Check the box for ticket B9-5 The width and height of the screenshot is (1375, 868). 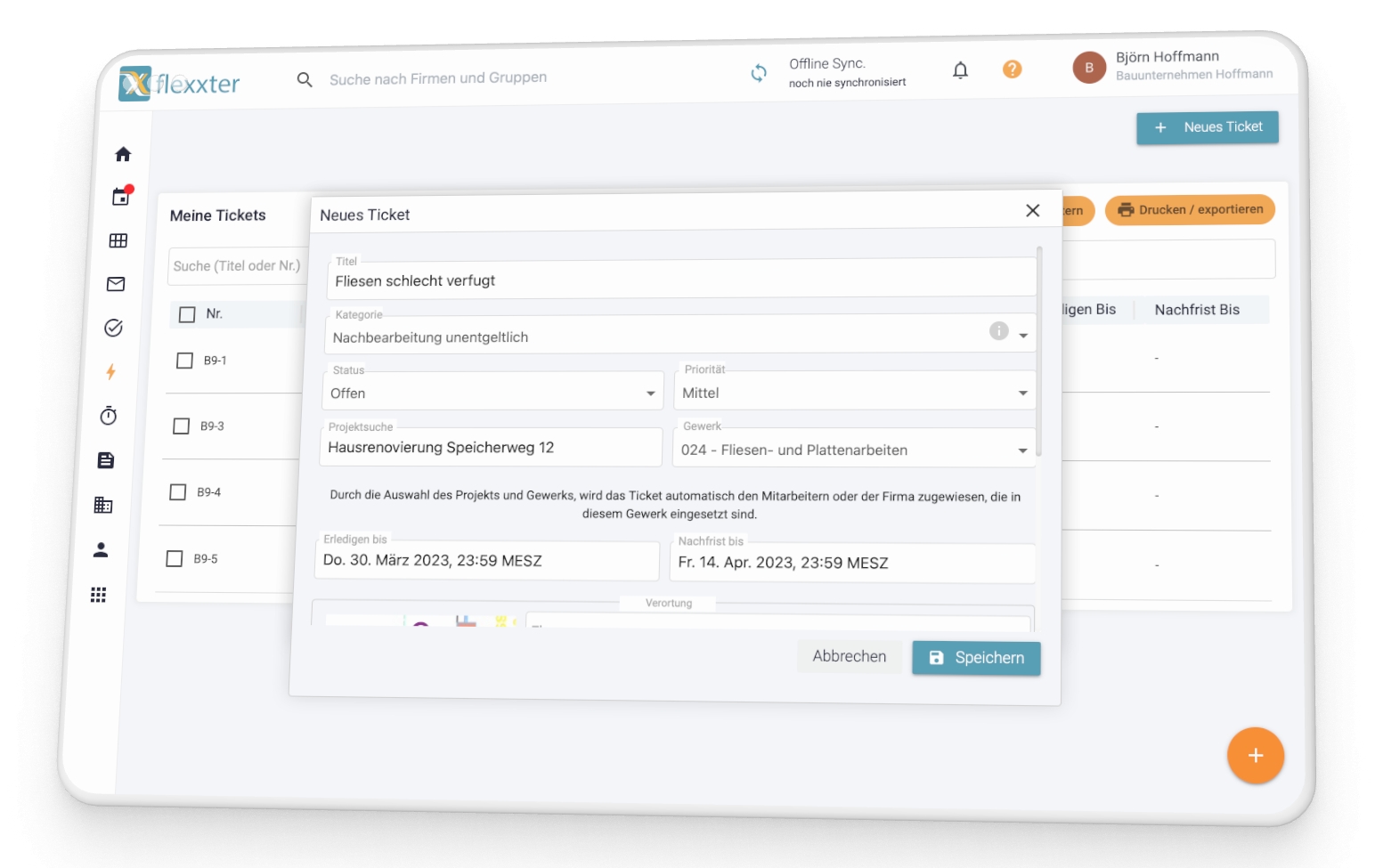click(175, 559)
